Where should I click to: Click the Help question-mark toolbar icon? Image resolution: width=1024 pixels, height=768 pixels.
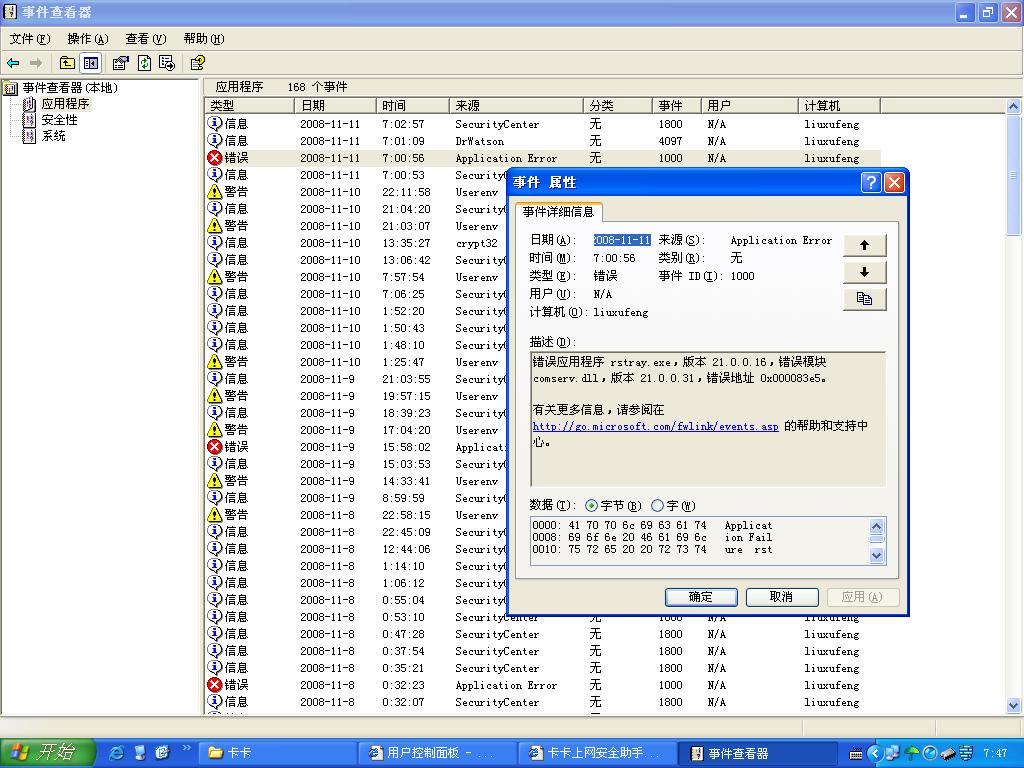pyautogui.click(x=197, y=63)
